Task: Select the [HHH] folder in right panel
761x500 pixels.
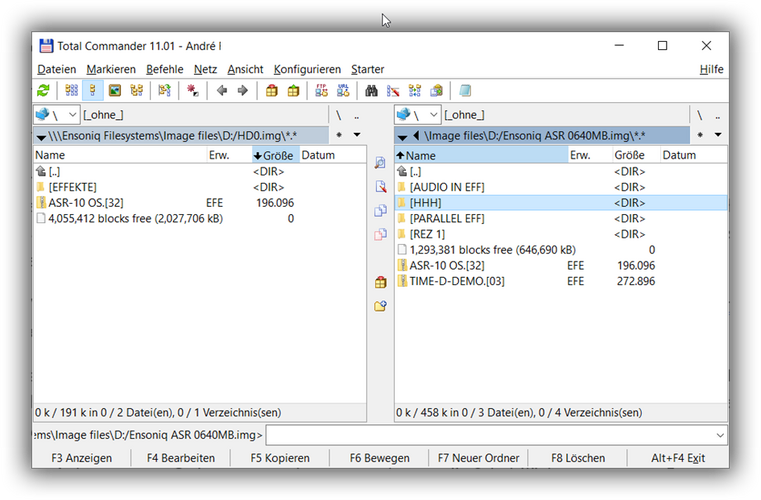Action: [561, 203]
